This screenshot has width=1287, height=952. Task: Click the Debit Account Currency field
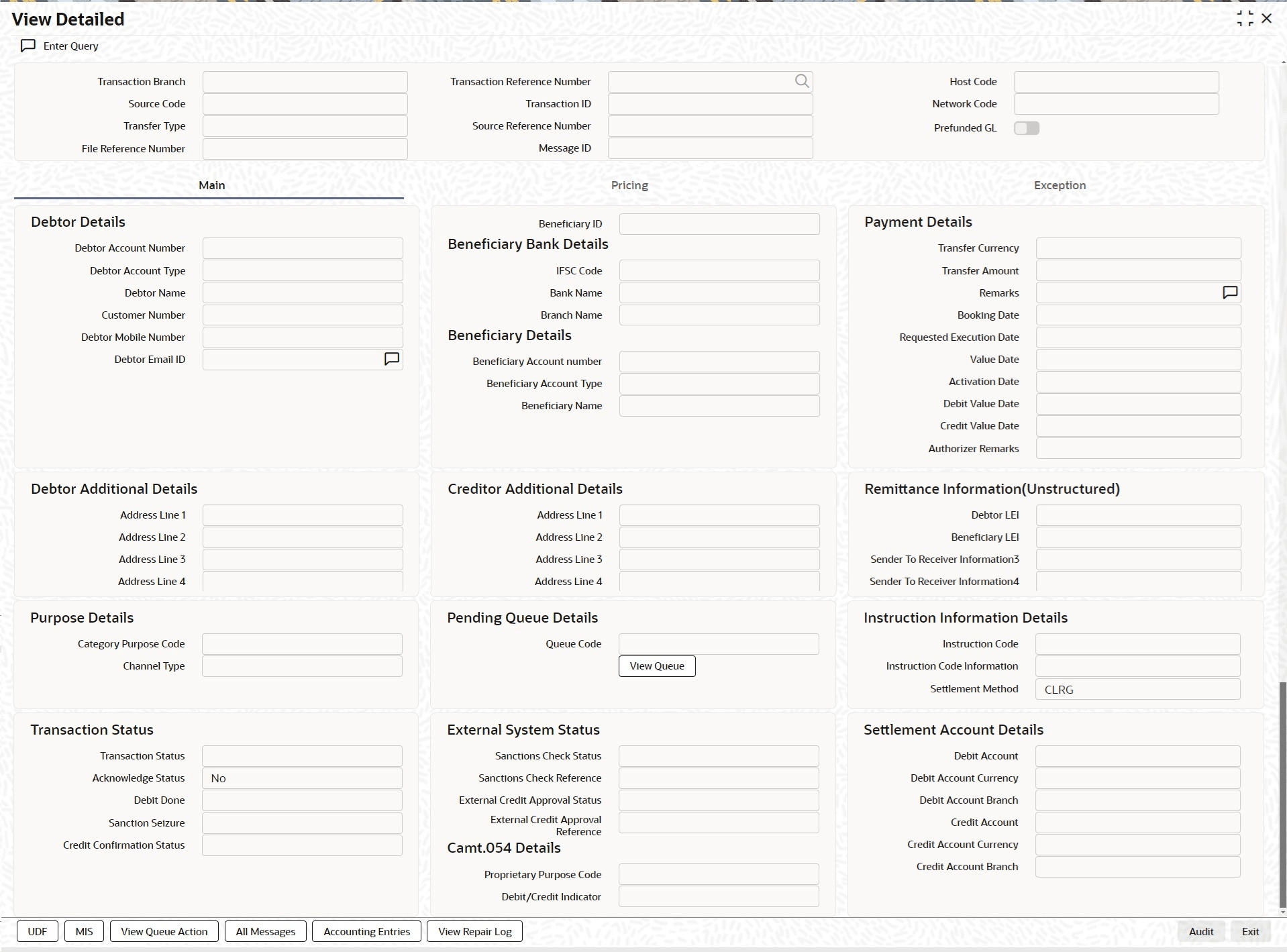pyautogui.click(x=1138, y=778)
